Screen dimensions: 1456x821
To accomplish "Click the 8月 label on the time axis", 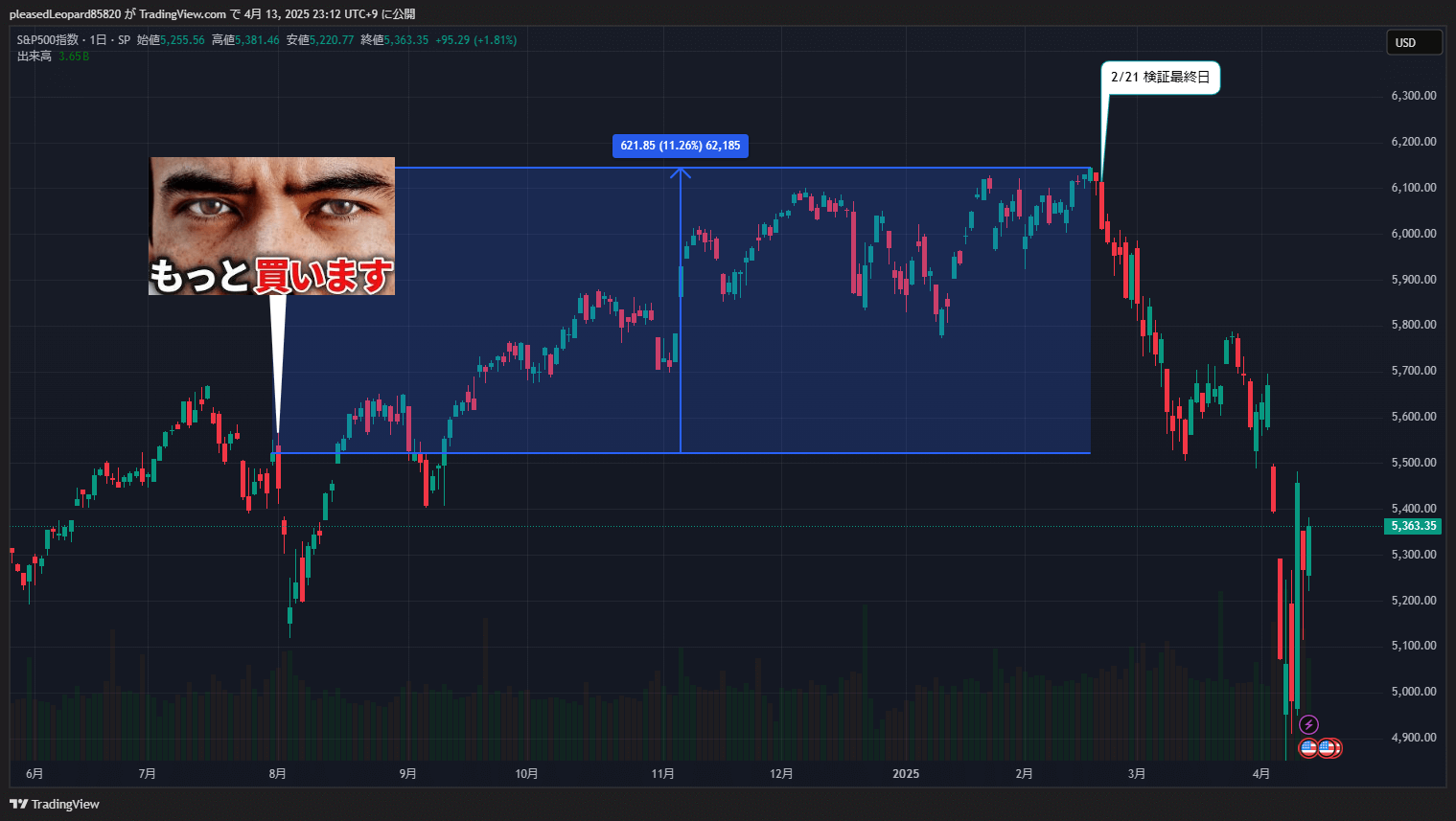I will tap(277, 774).
